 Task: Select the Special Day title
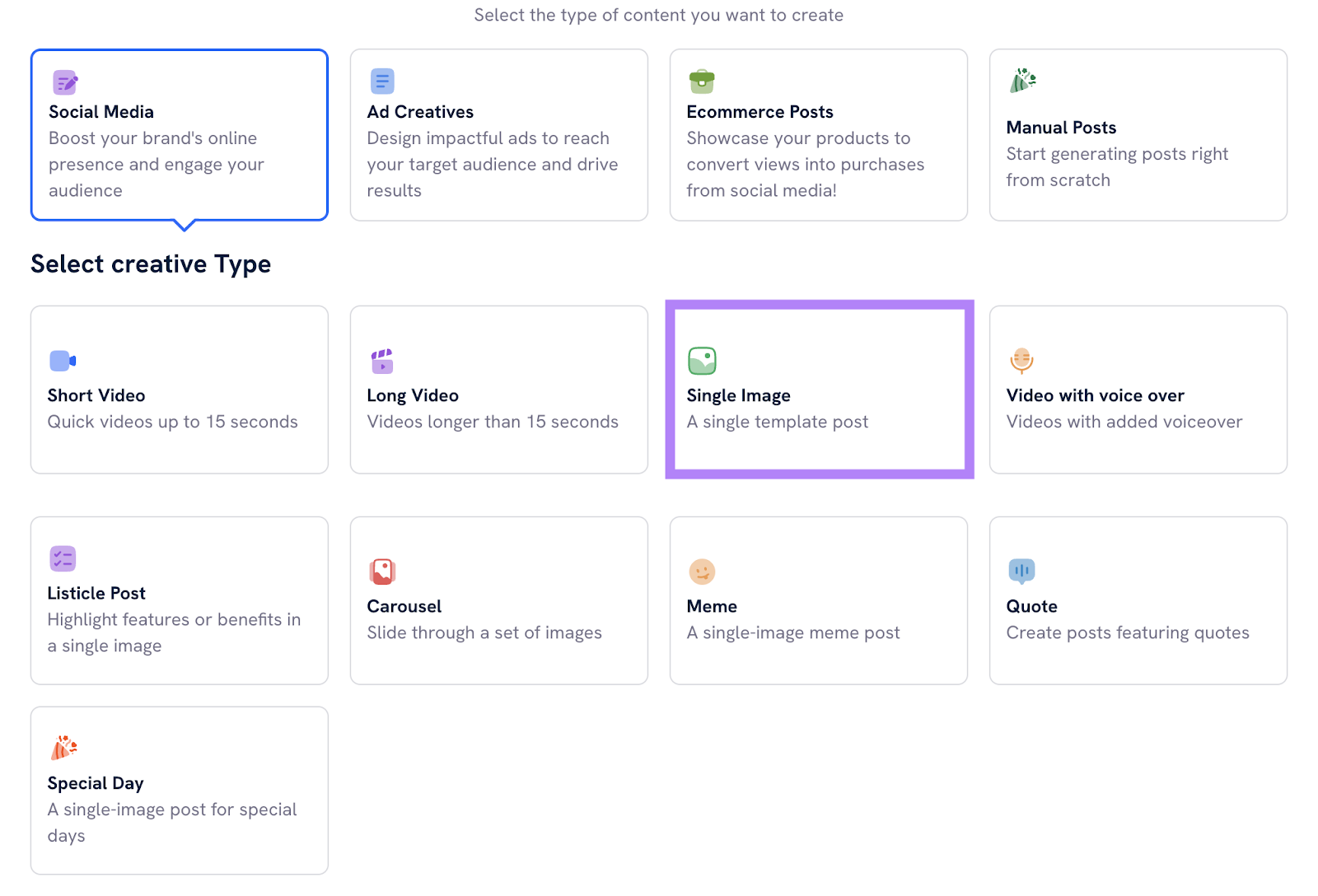[x=96, y=783]
